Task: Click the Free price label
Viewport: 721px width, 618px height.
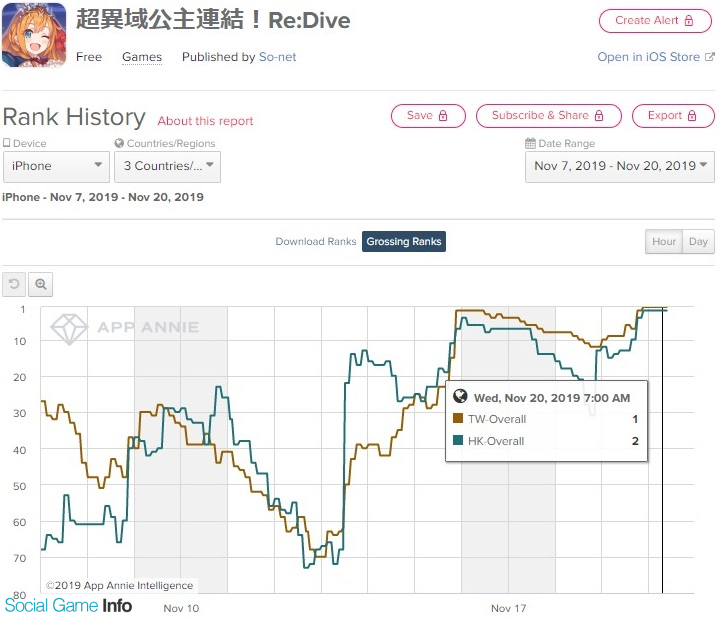Action: point(89,57)
